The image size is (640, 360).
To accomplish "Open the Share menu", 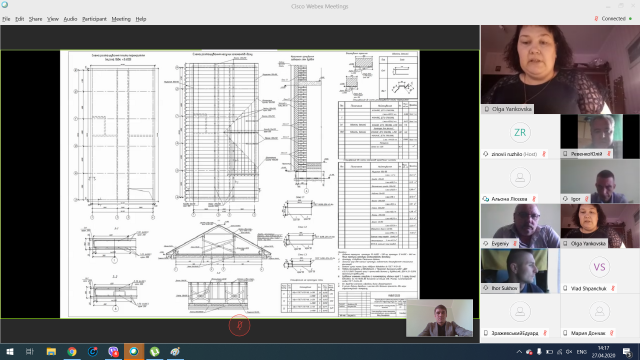I will tap(36, 19).
